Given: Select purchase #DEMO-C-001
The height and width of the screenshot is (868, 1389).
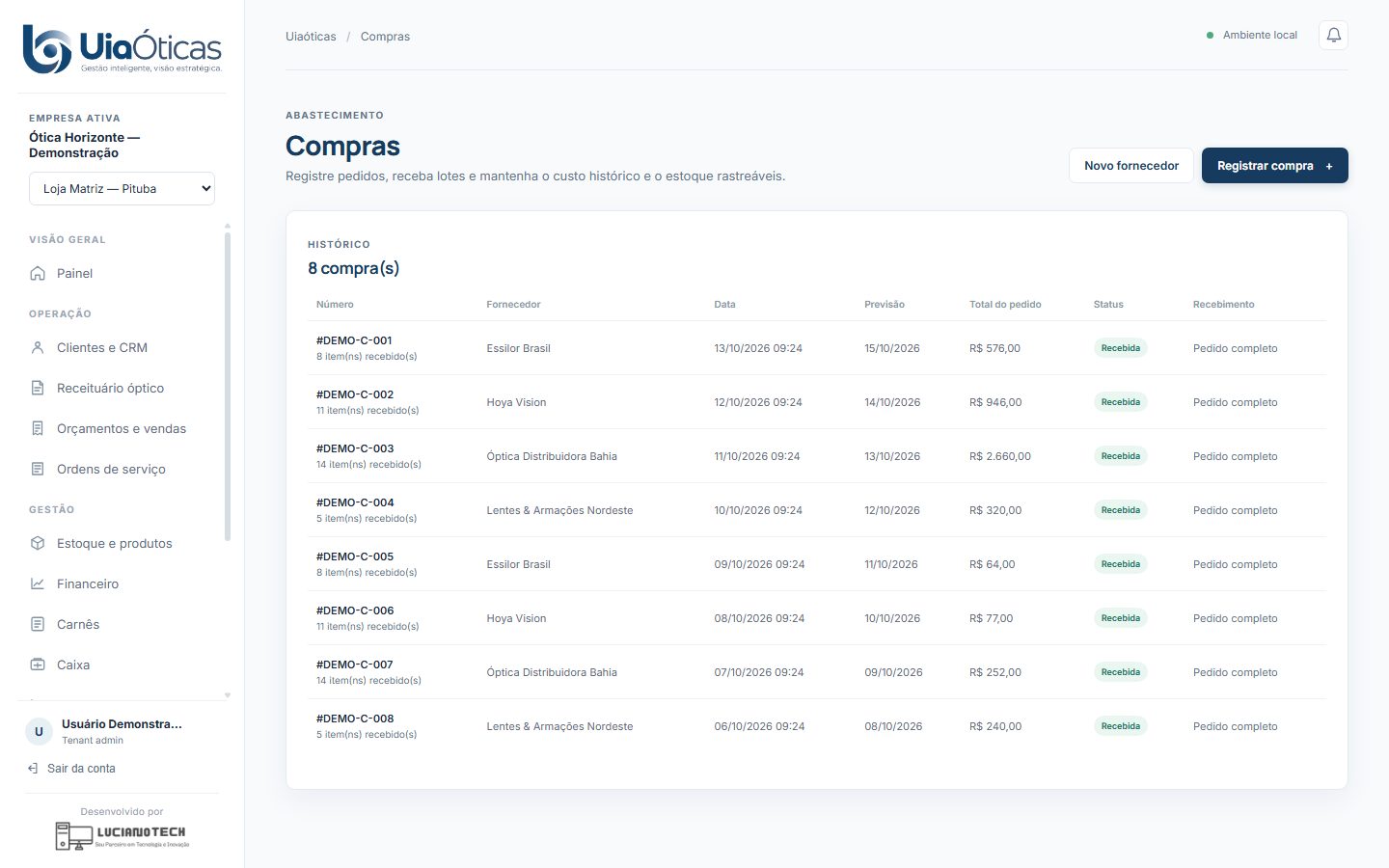Looking at the screenshot, I should pos(354,340).
